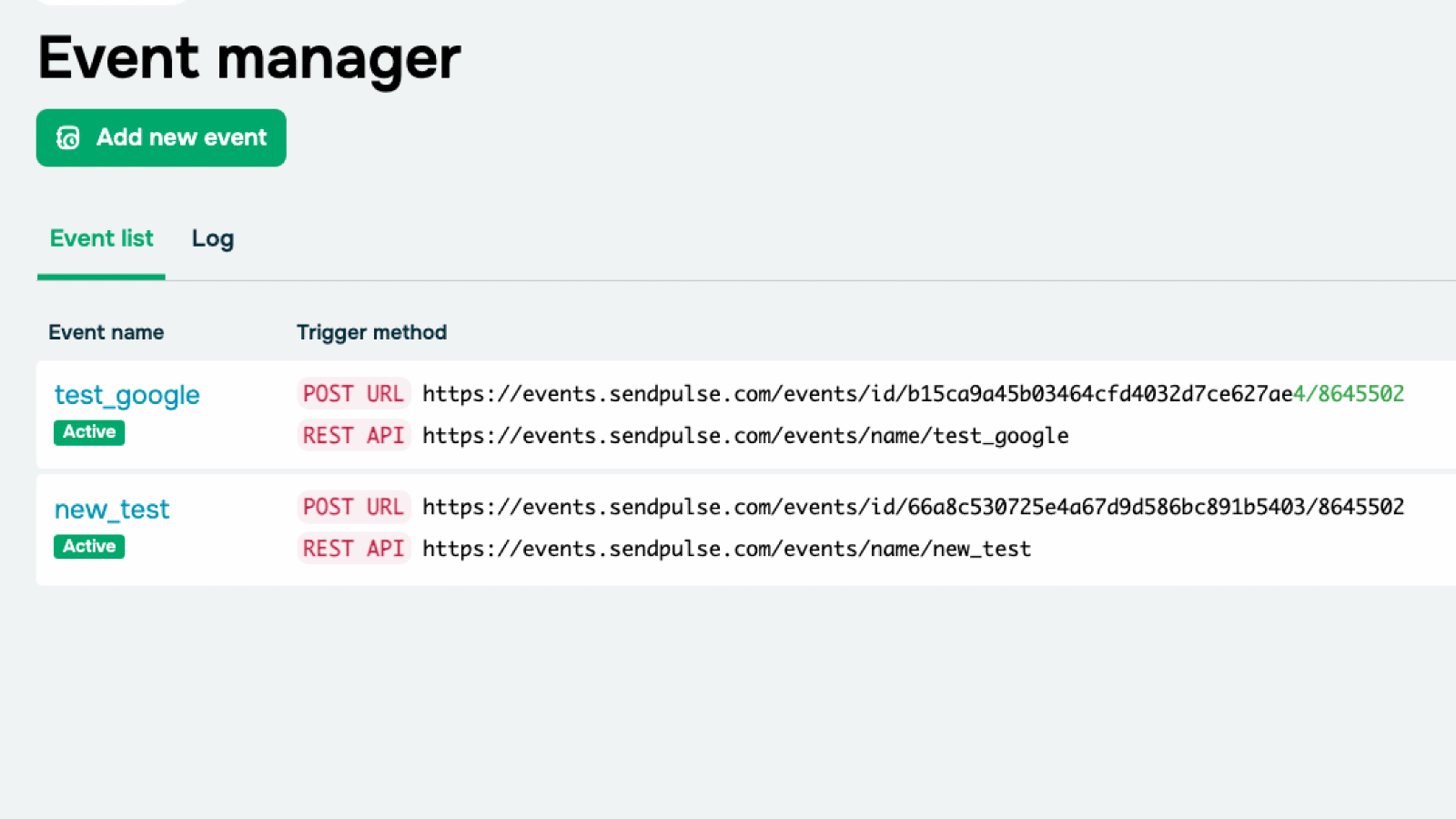This screenshot has height=819, width=1456.
Task: Click REST API label in test_google row
Action: click(353, 436)
